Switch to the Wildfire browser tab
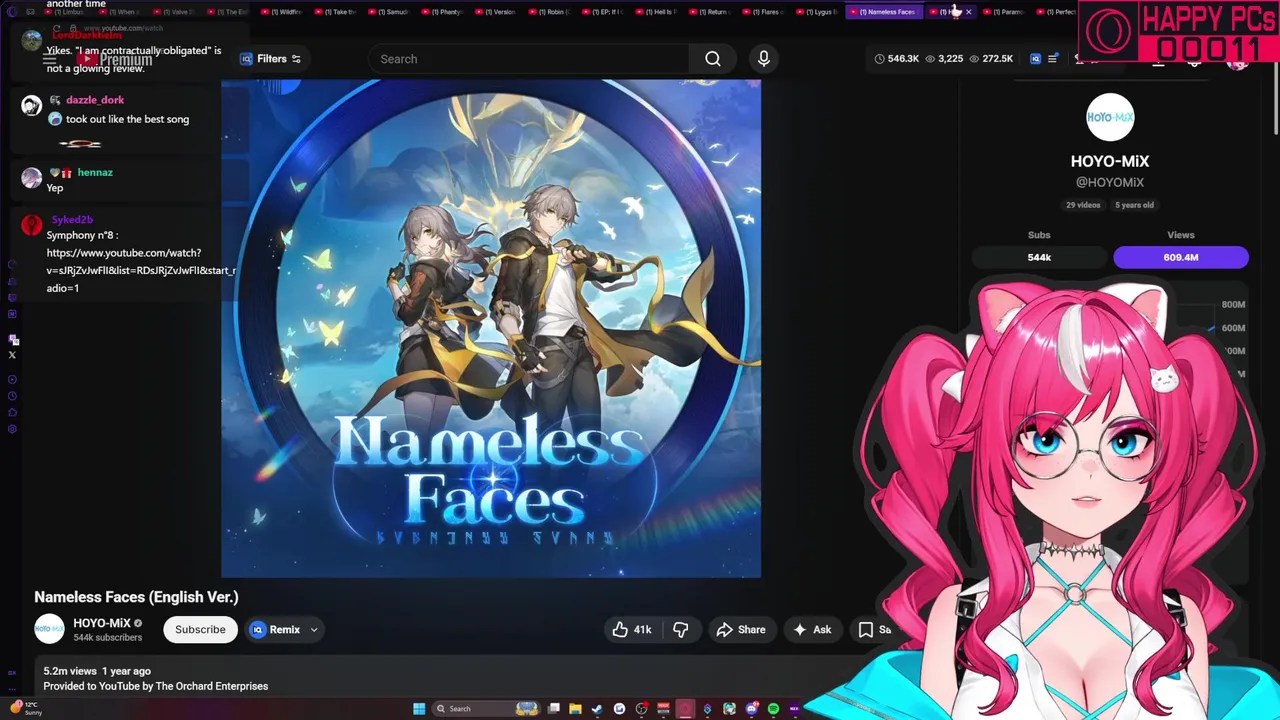Image resolution: width=1280 pixels, height=720 pixels. tap(285, 12)
